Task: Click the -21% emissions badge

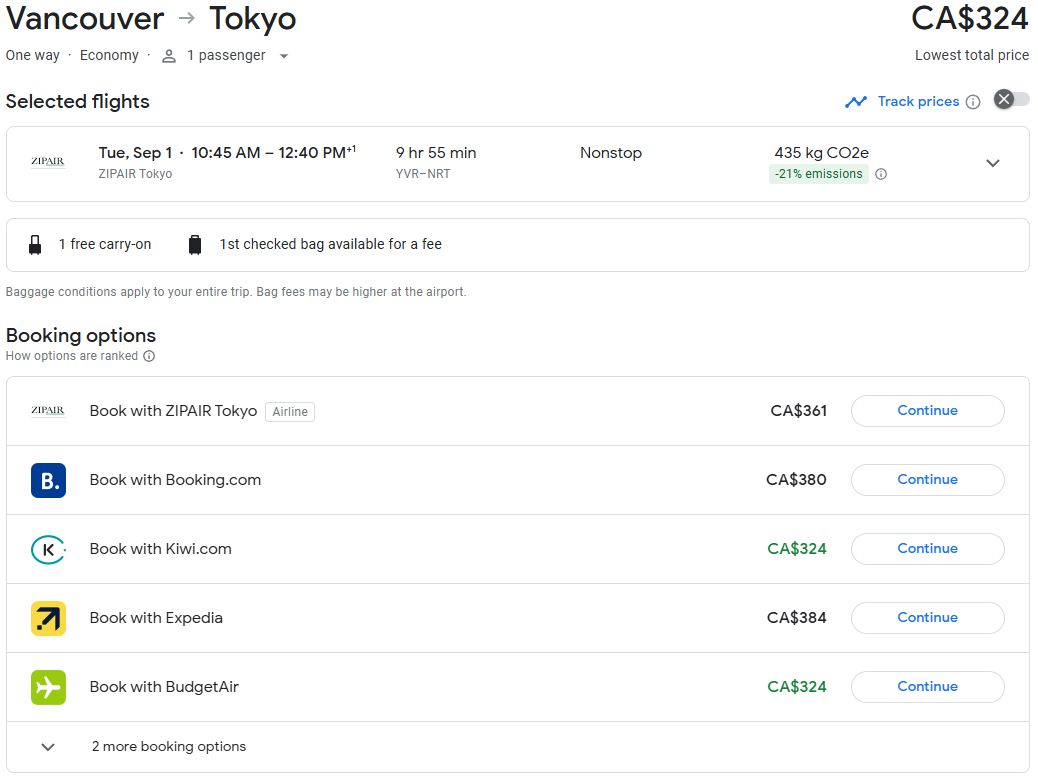Action: pyautogui.click(x=818, y=173)
